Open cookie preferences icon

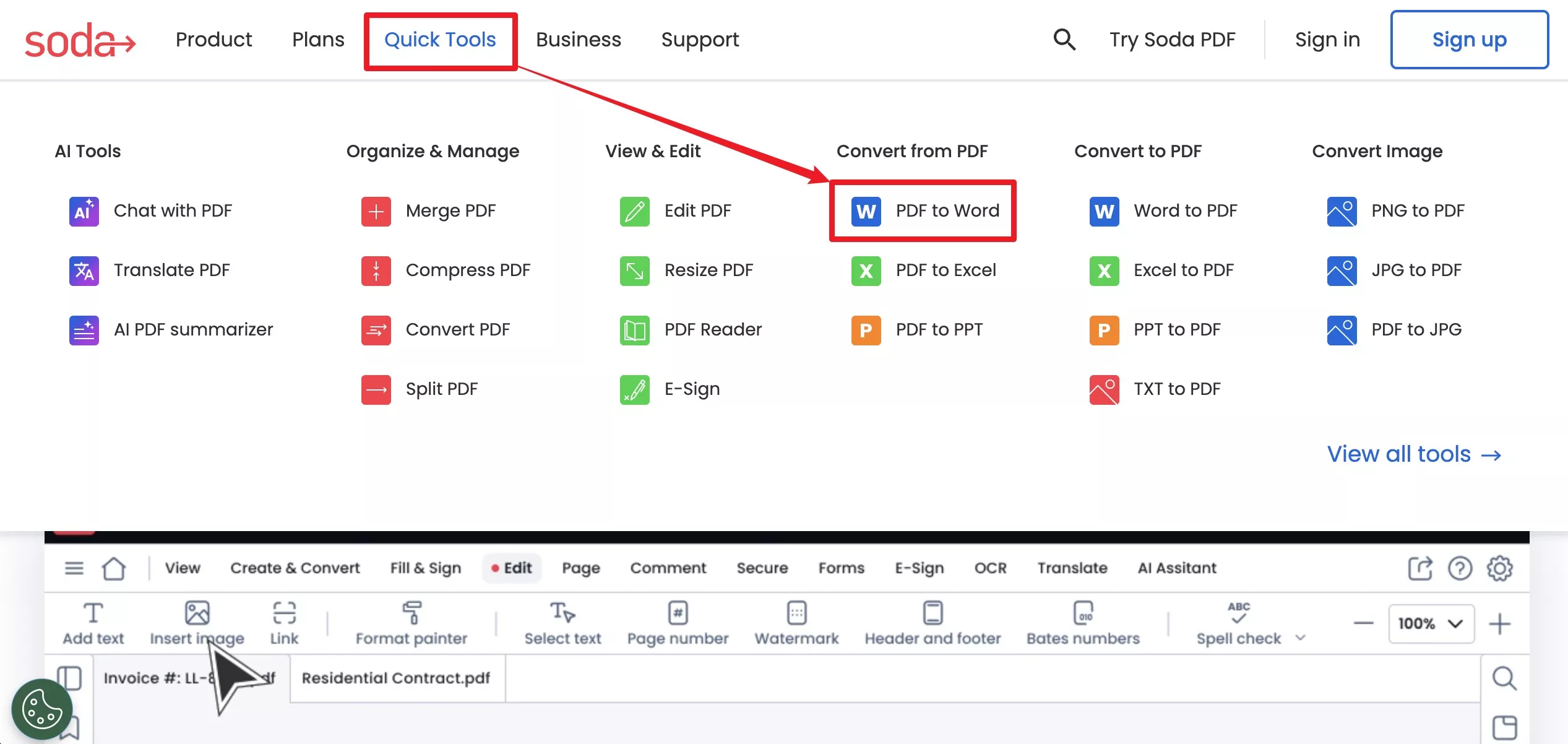click(42, 709)
